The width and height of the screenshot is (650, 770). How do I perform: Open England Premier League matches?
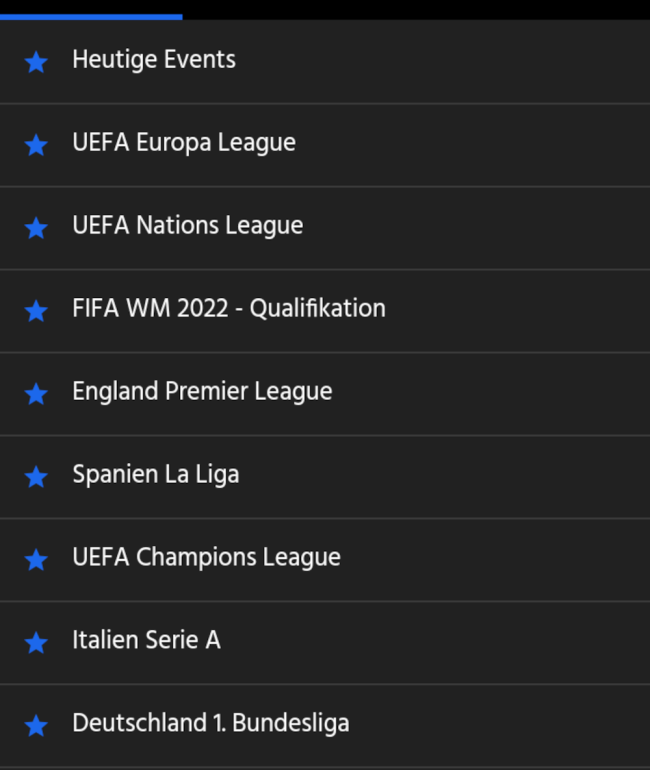click(202, 392)
